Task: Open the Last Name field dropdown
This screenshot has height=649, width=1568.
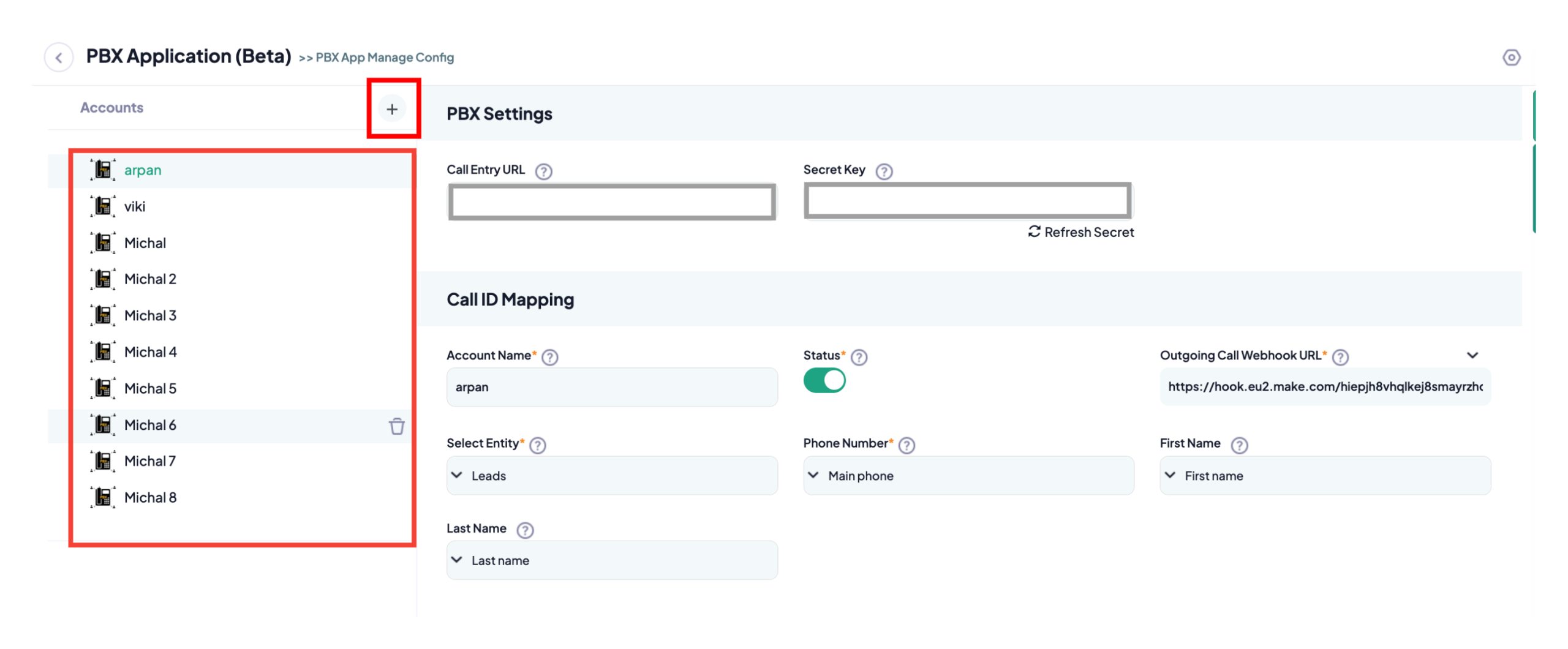Action: tap(612, 560)
